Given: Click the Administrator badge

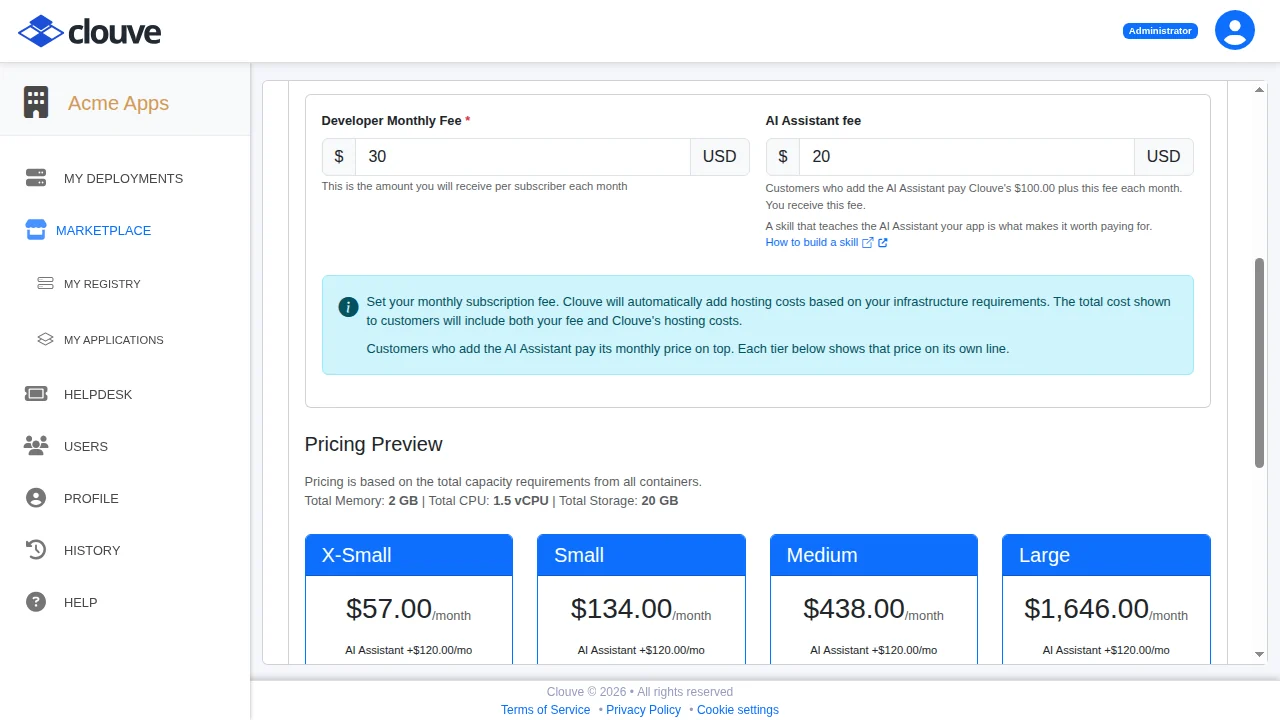Looking at the screenshot, I should [1160, 31].
